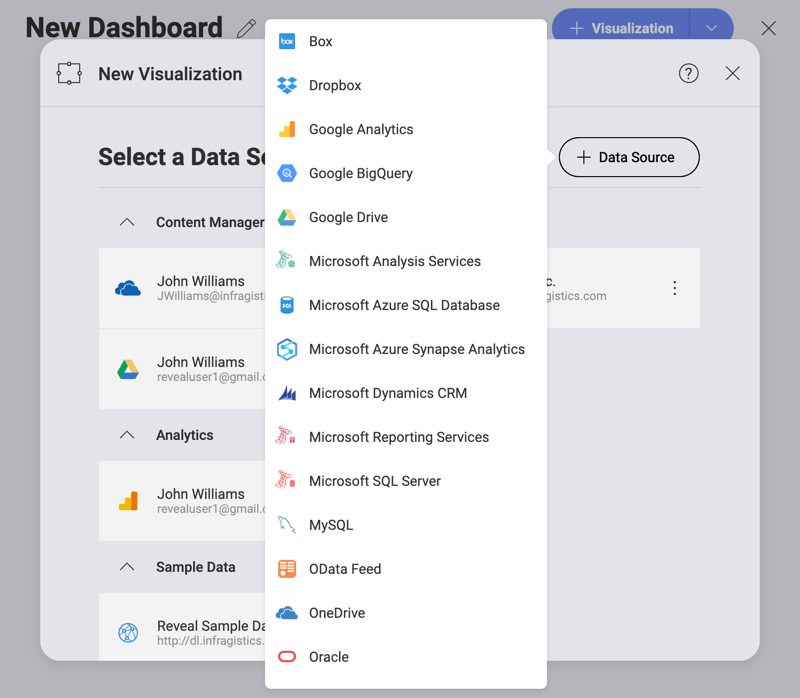Image resolution: width=800 pixels, height=698 pixels.
Task: Click the OneDrive cloud icon in menu
Action: (x=287, y=612)
